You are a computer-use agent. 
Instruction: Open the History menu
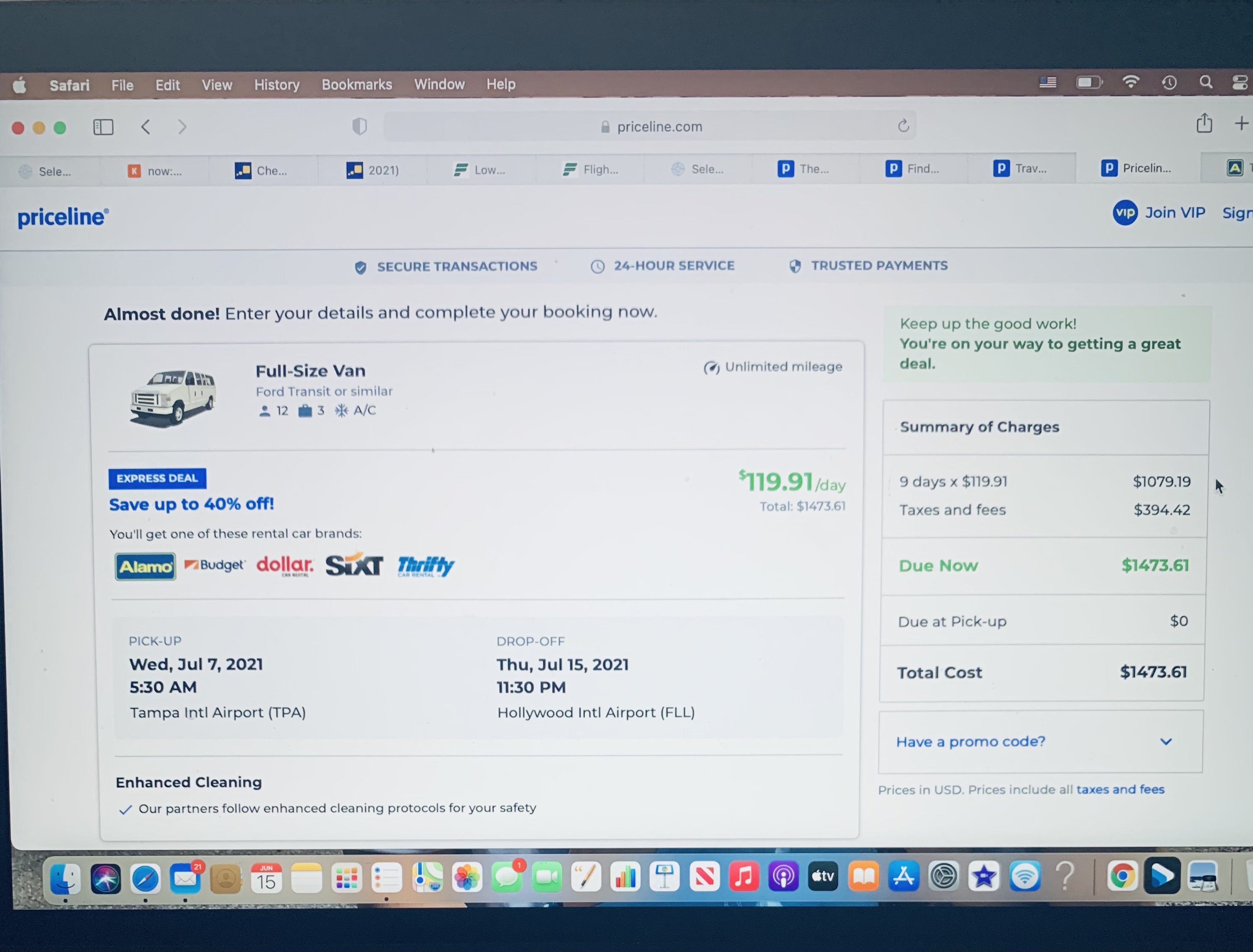[276, 85]
